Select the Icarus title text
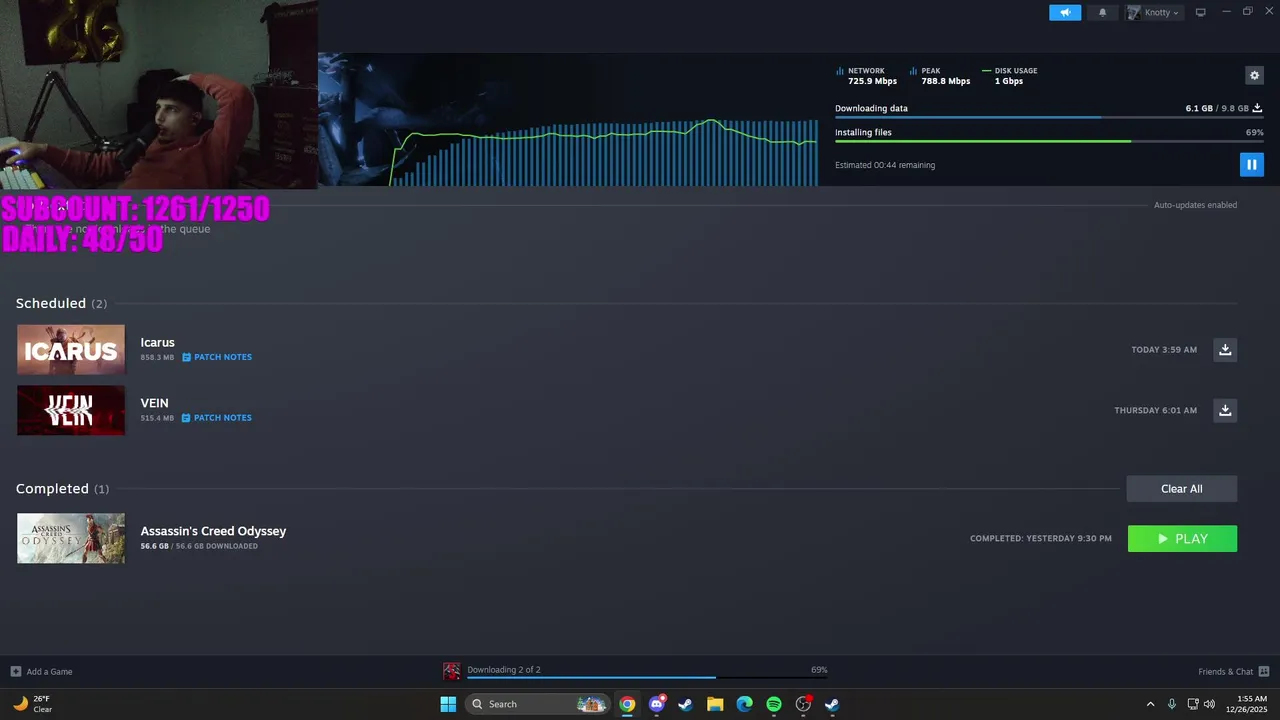This screenshot has width=1280, height=720. pos(157,342)
